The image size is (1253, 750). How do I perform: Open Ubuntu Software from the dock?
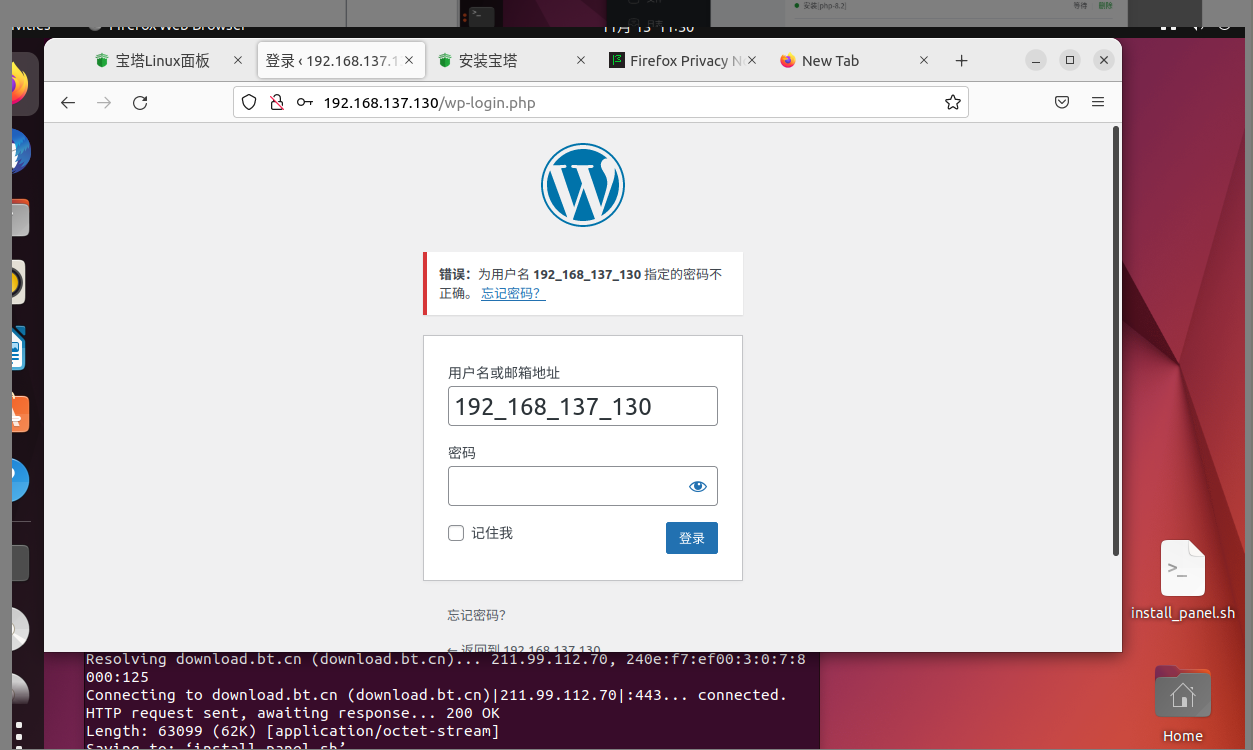click(20, 414)
